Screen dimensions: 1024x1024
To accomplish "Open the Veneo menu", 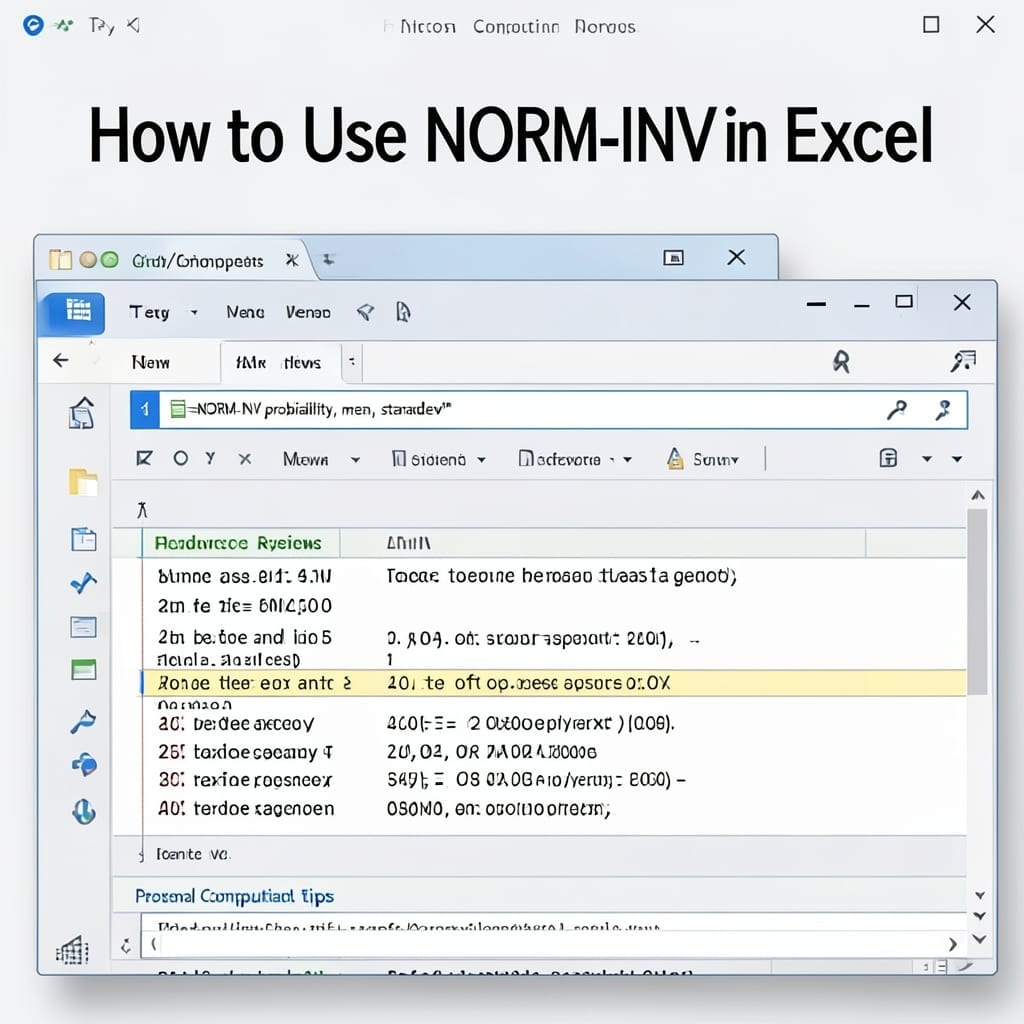I will click(308, 312).
